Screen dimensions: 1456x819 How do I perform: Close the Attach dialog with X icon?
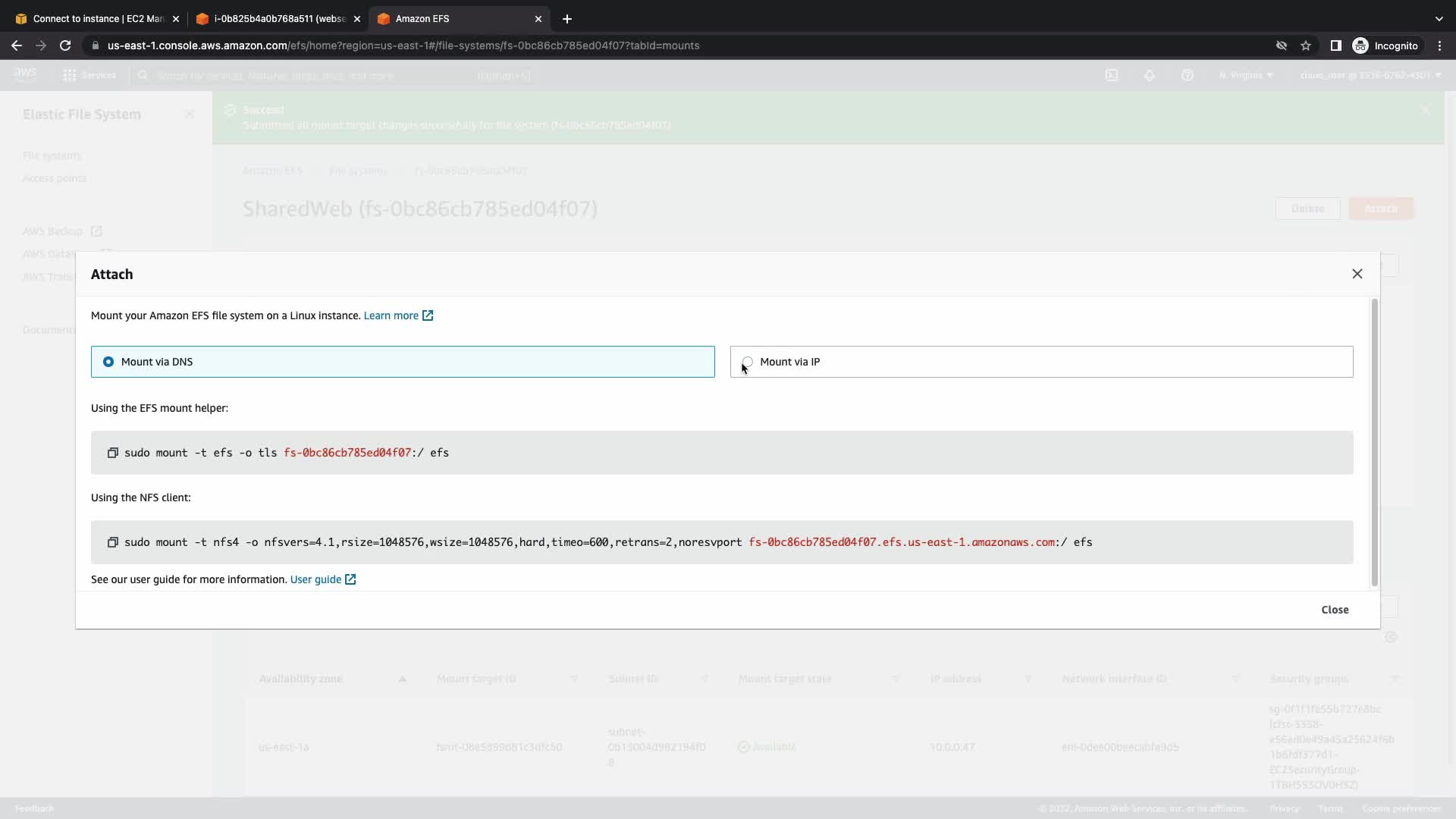pyautogui.click(x=1357, y=274)
